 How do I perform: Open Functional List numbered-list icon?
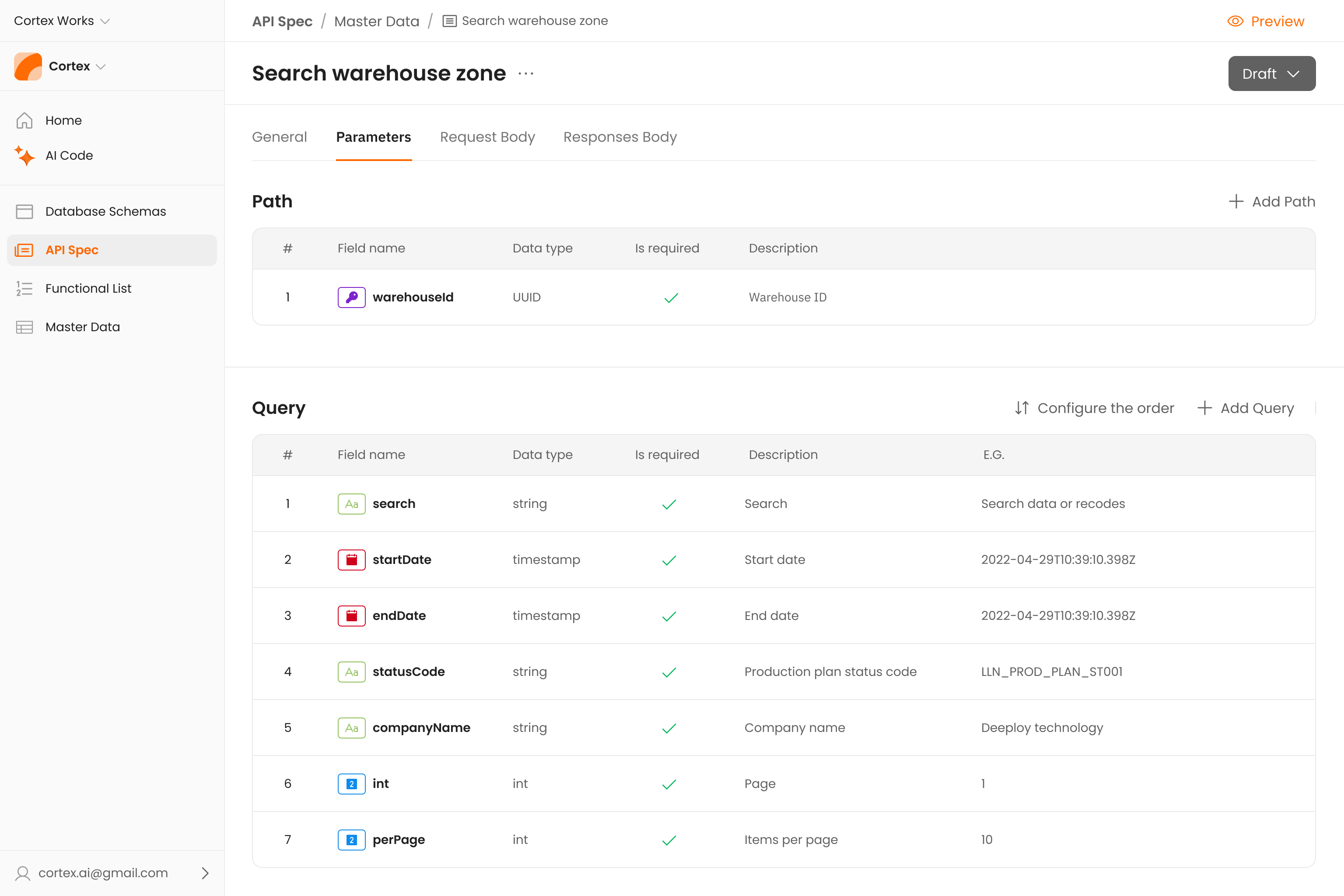coord(24,289)
